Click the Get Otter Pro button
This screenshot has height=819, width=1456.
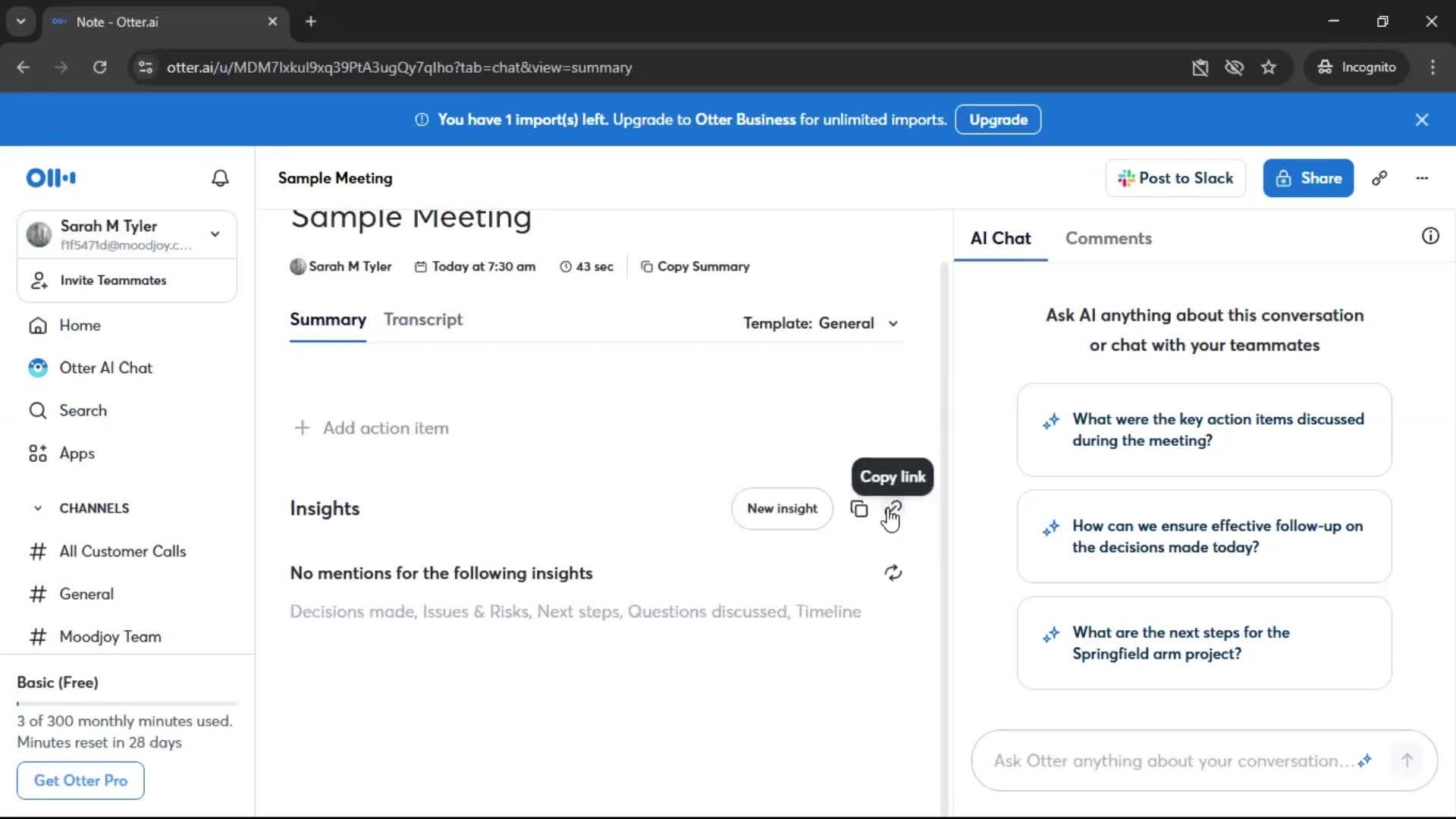click(x=80, y=780)
